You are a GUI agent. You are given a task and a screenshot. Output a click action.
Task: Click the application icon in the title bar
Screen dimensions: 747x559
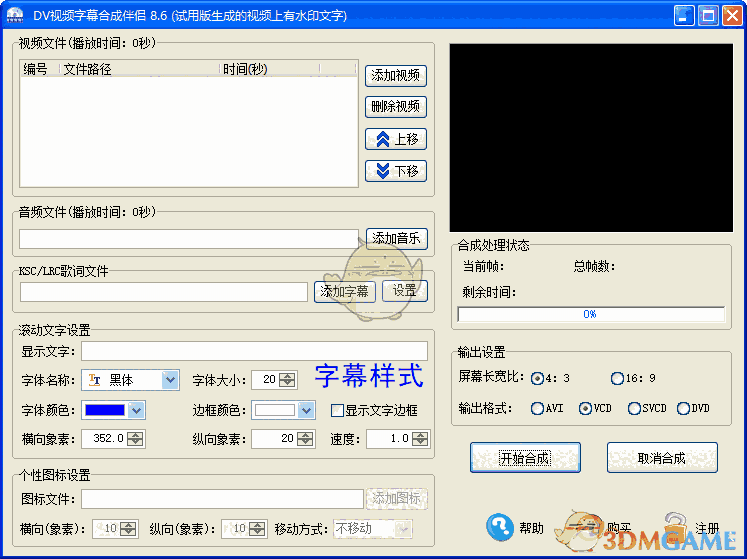click(15, 15)
